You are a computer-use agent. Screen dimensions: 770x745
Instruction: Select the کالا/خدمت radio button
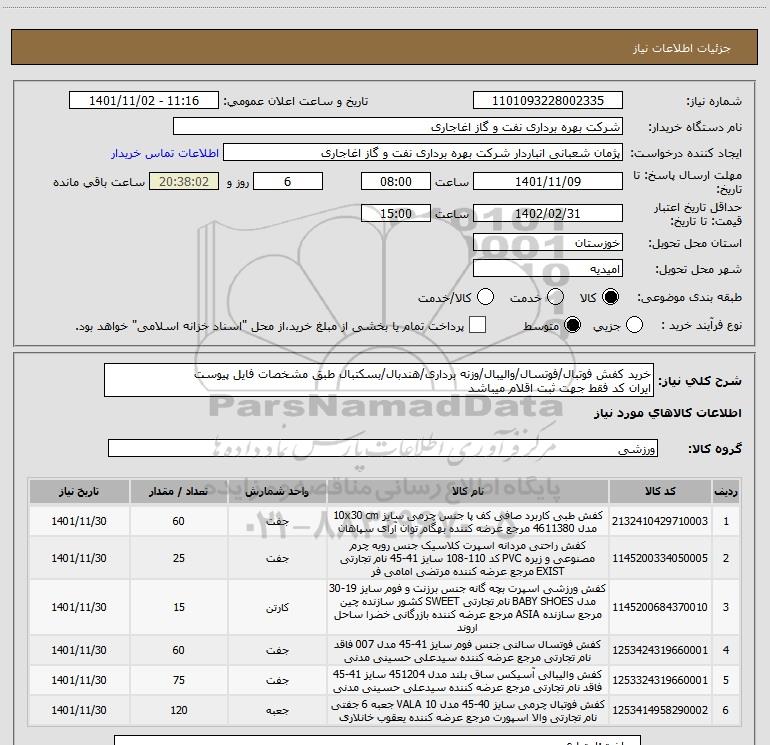click(x=485, y=297)
